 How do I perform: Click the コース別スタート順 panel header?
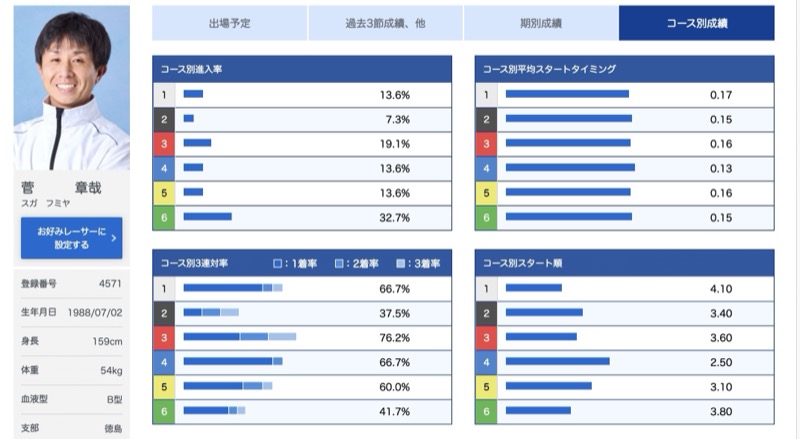tap(624, 264)
